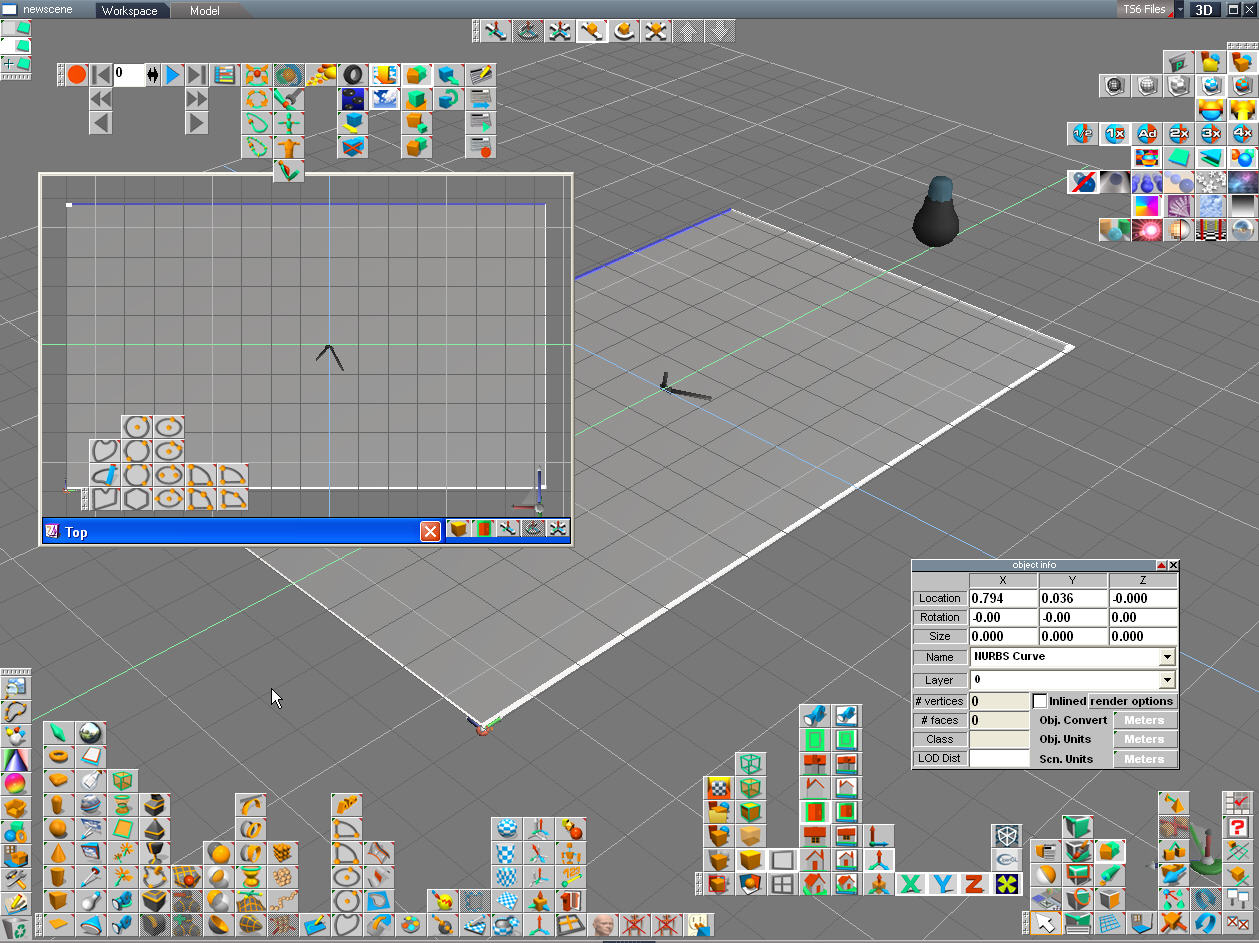Add a torus primitive
Screen dimensions: 1259x943
click(x=58, y=757)
